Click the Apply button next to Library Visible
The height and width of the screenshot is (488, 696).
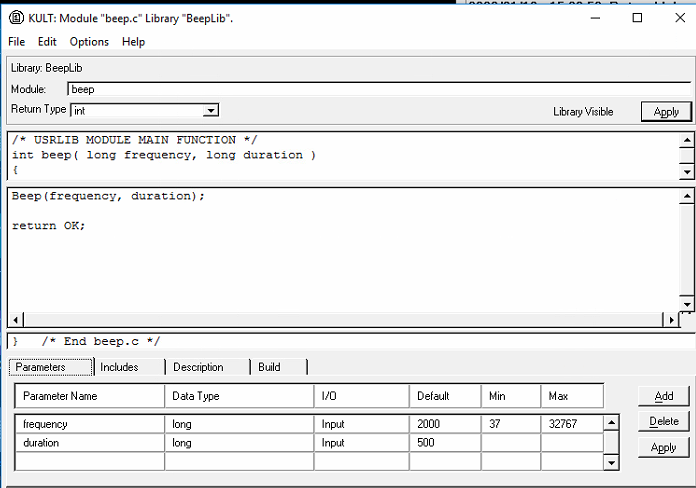tap(666, 112)
